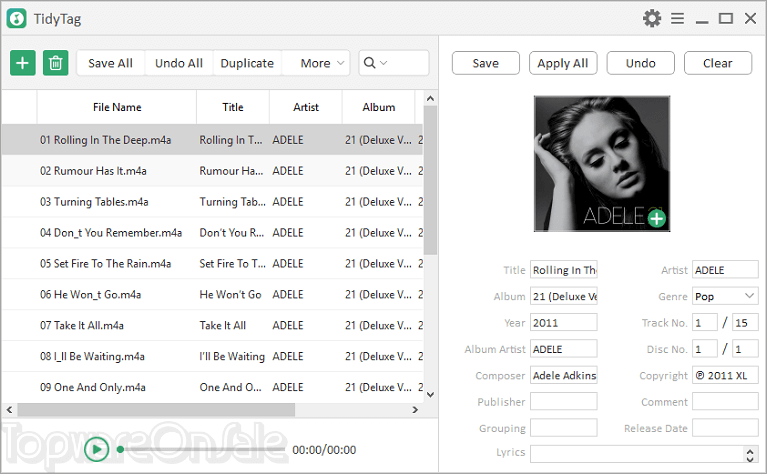Sort by File Name column header

(117, 107)
